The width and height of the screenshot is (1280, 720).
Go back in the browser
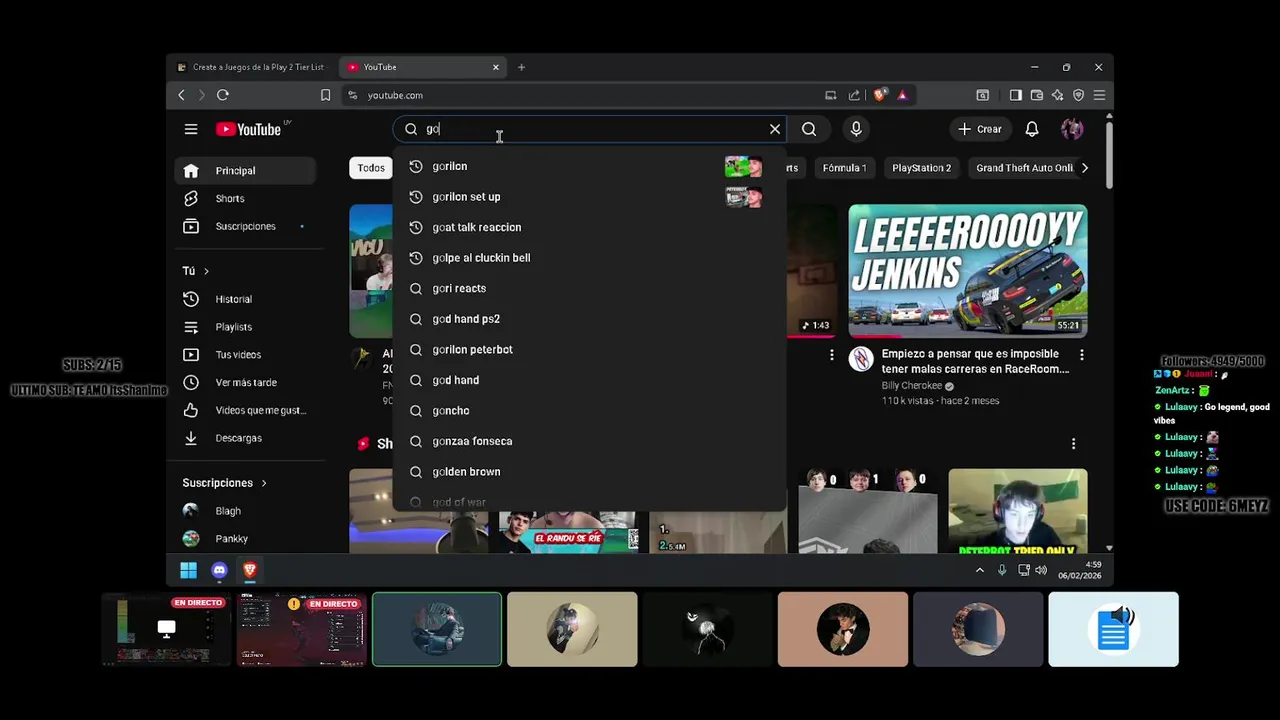[x=181, y=95]
